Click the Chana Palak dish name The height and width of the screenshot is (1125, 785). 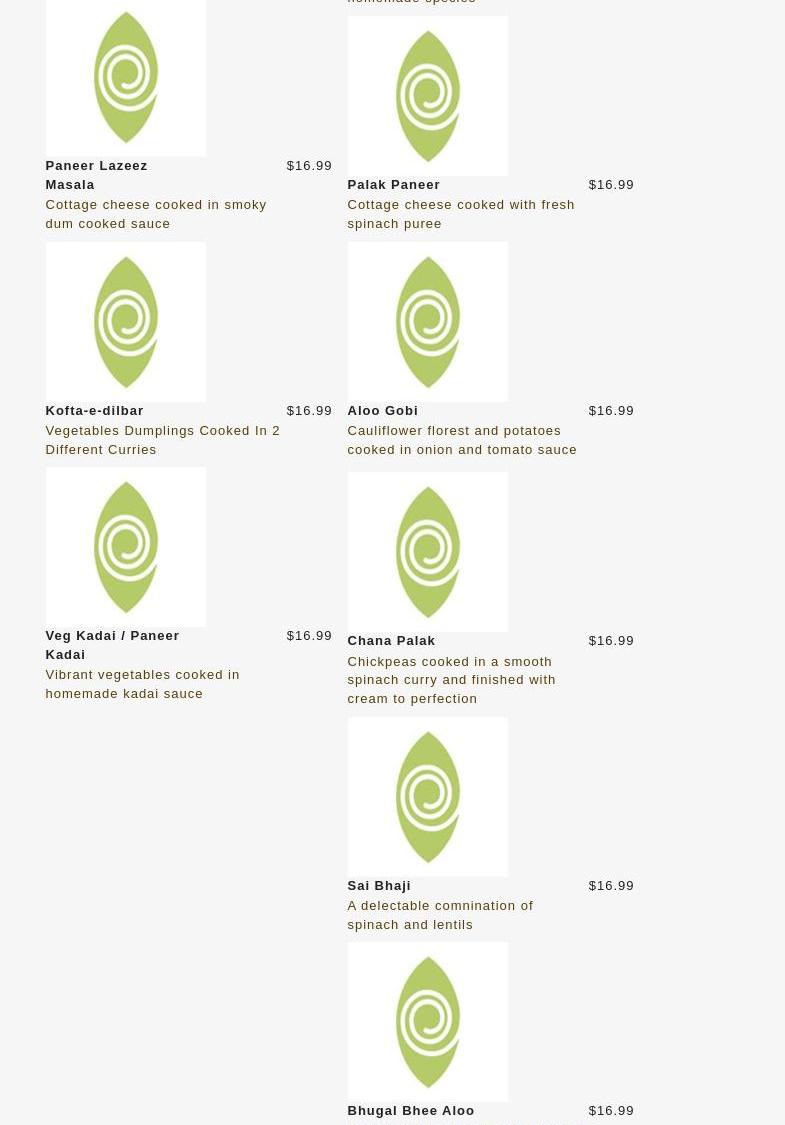391,641
